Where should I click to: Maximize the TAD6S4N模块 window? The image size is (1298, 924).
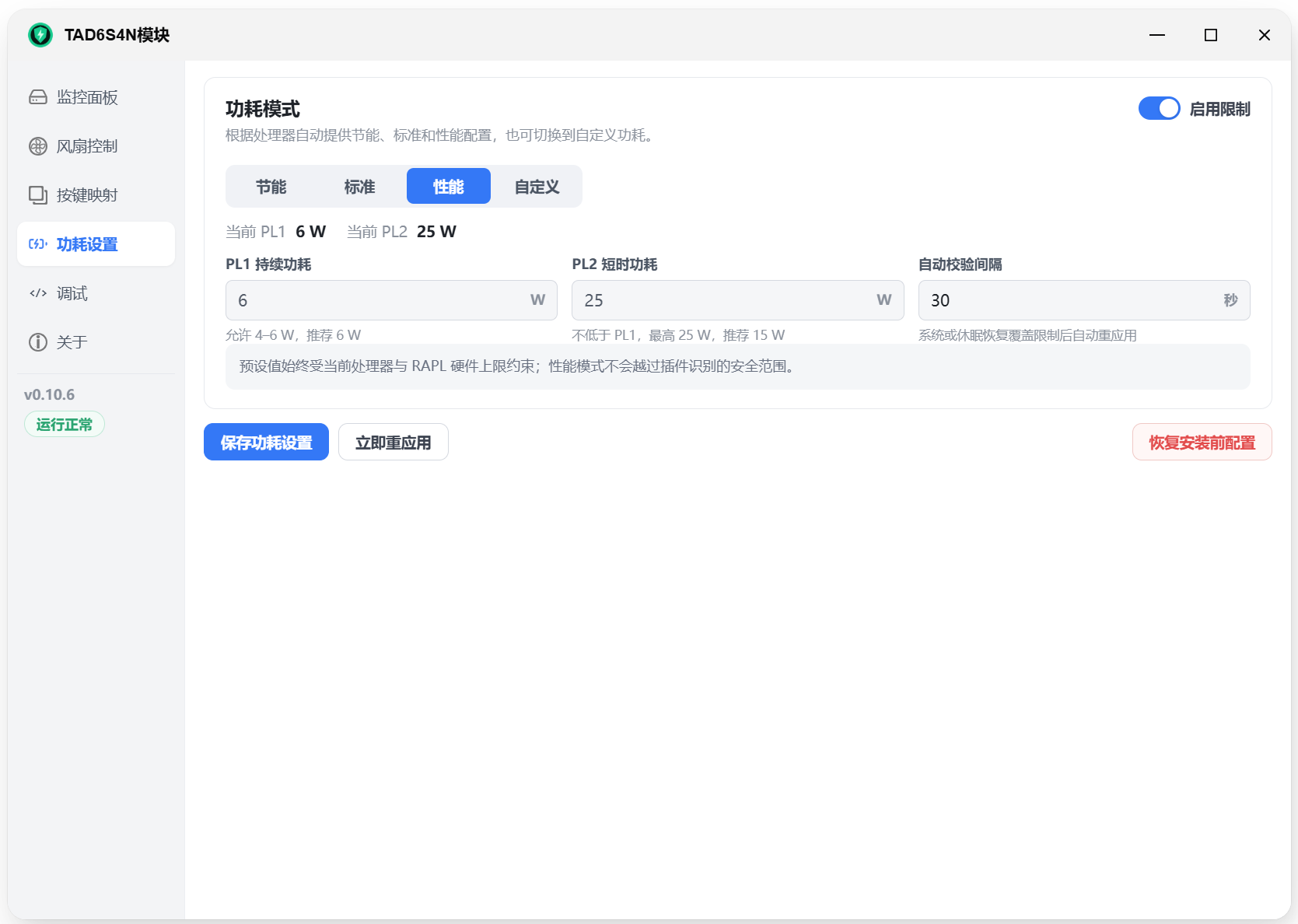1211,35
